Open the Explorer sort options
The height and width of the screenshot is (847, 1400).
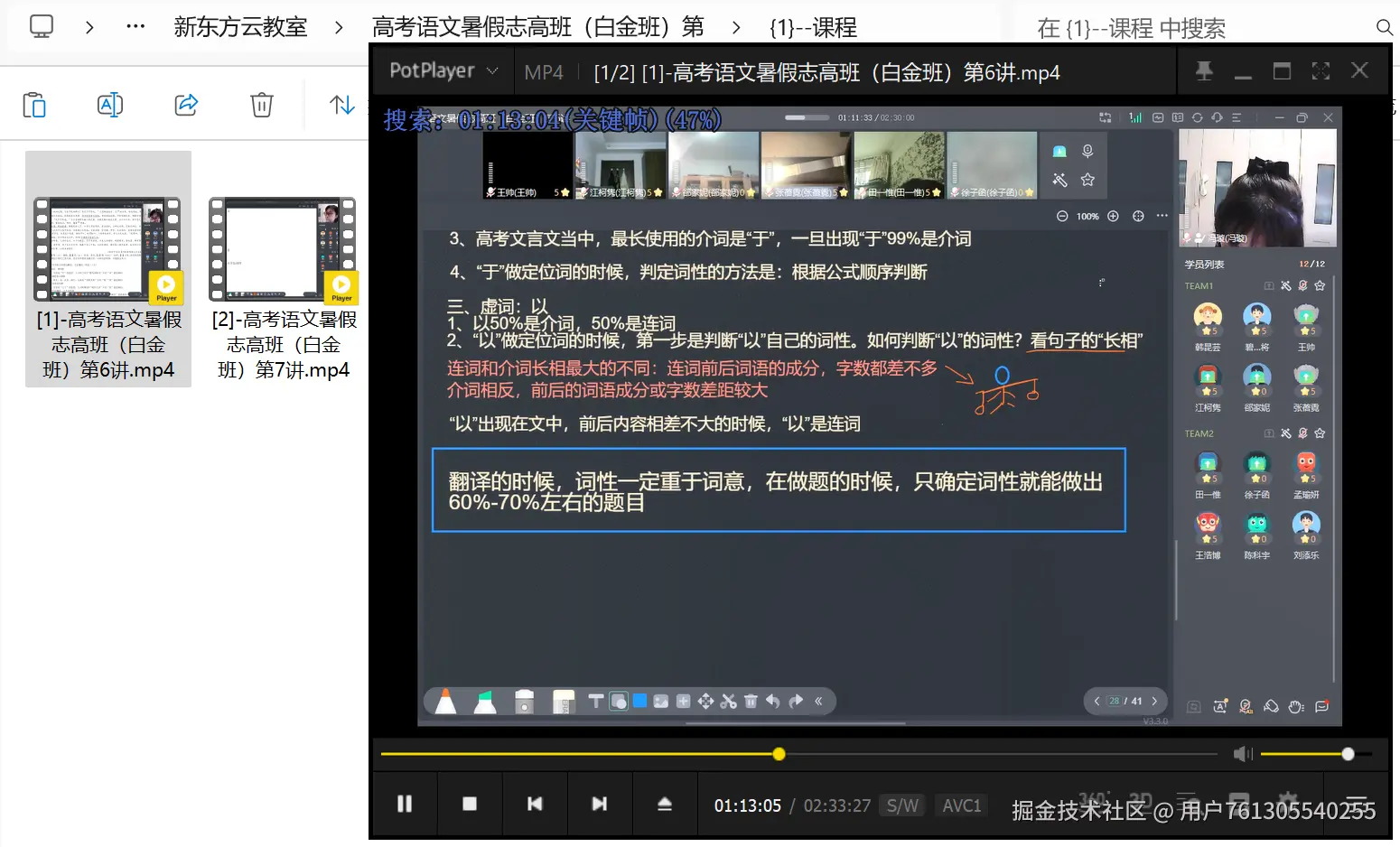coord(342,105)
